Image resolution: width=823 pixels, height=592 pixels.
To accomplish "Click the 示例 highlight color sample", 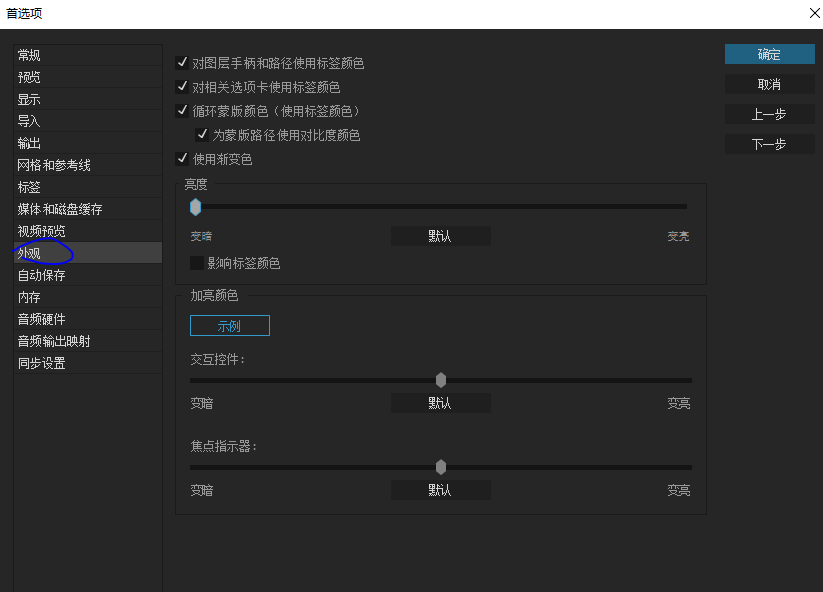I will point(230,326).
